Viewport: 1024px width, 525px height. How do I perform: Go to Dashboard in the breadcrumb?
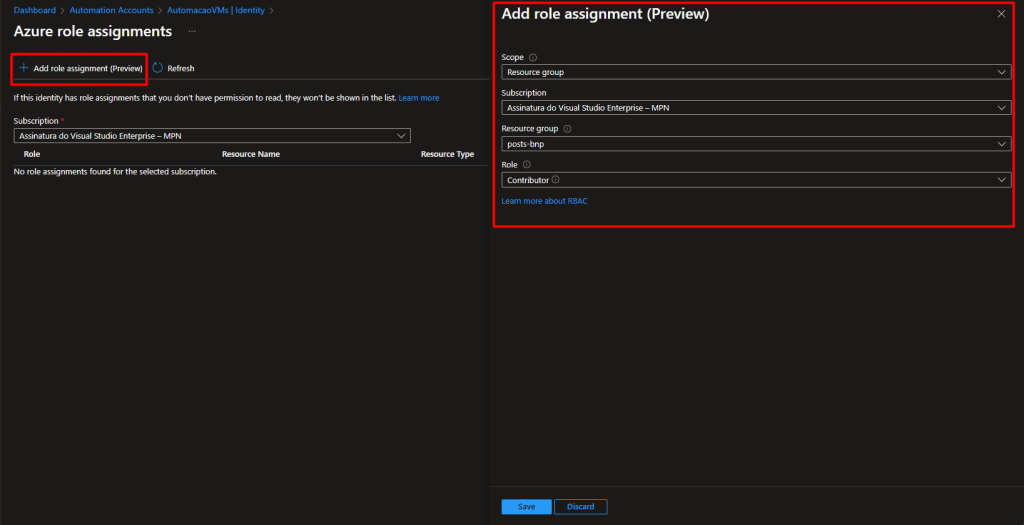tap(34, 10)
